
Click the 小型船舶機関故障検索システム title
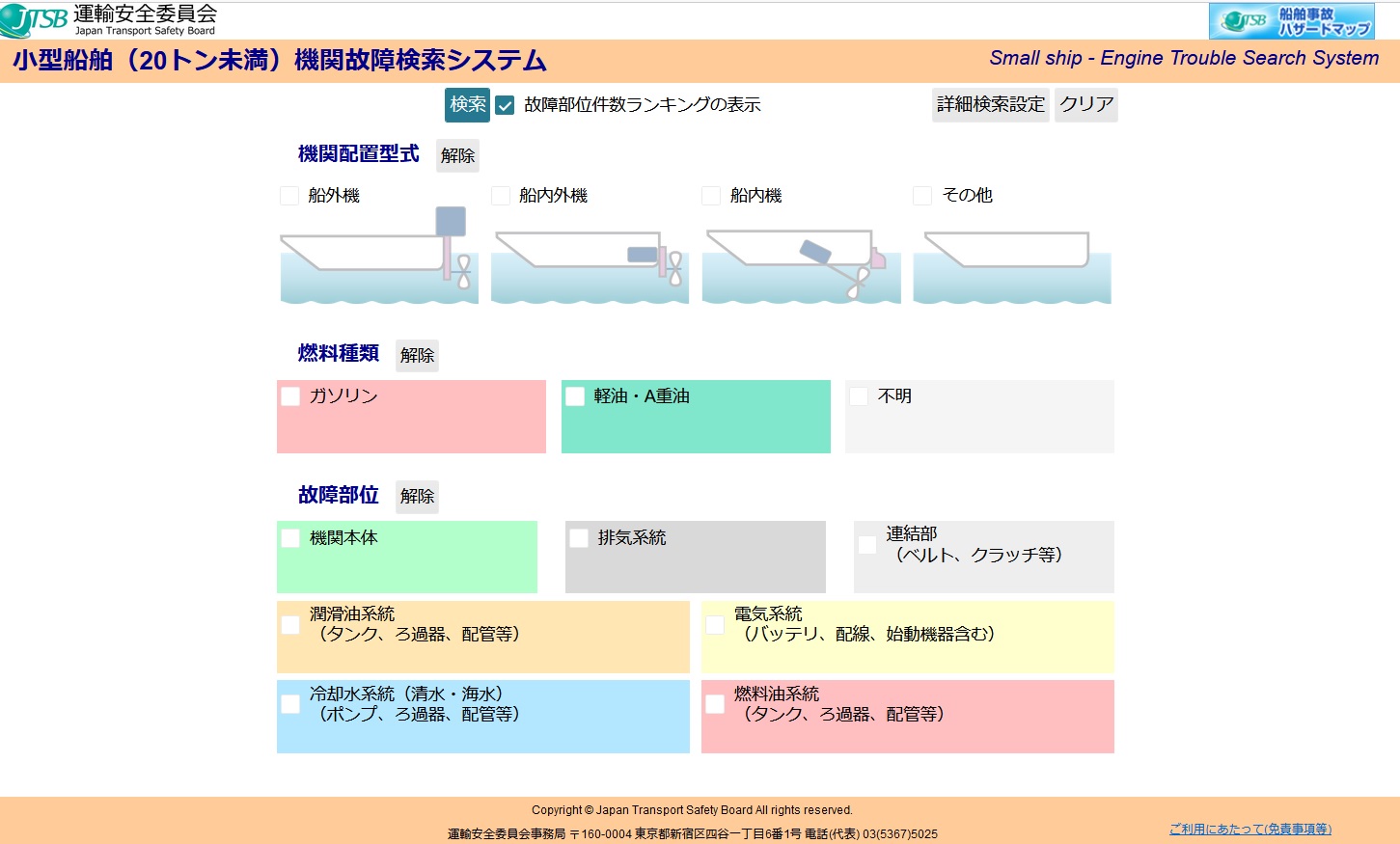[x=280, y=60]
